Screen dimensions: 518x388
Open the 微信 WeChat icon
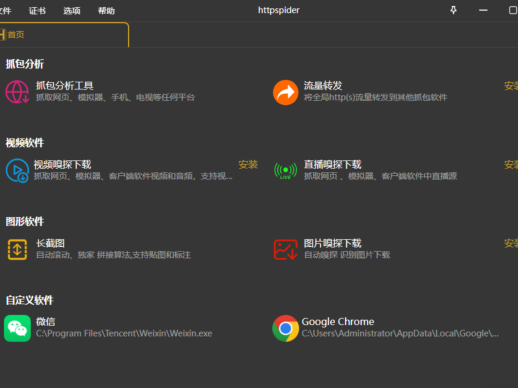[17, 328]
